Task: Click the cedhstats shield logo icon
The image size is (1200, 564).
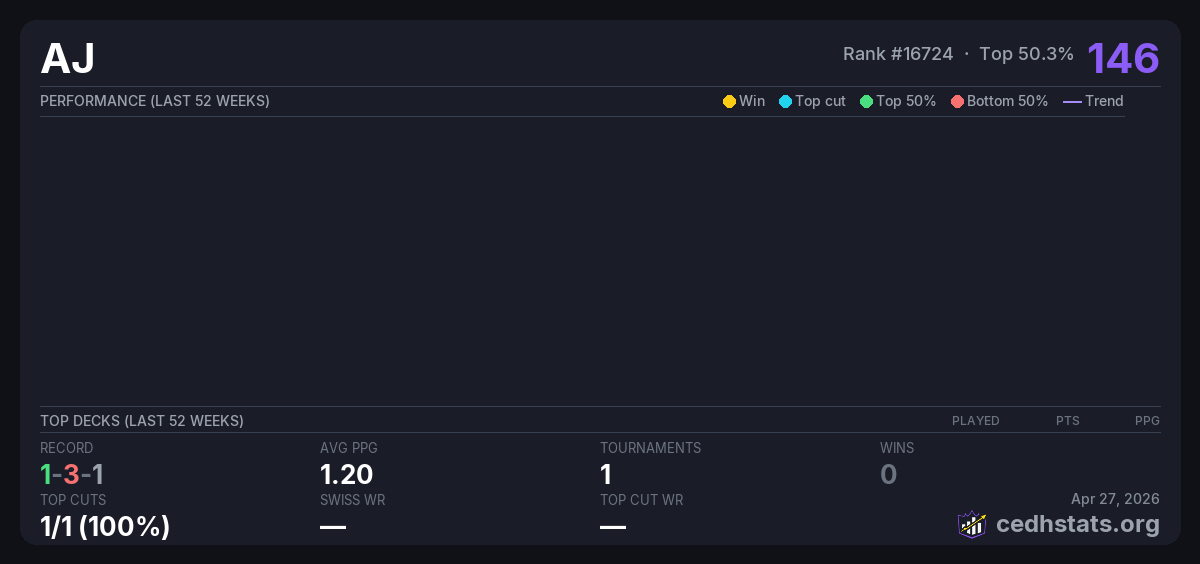Action: tap(971, 524)
